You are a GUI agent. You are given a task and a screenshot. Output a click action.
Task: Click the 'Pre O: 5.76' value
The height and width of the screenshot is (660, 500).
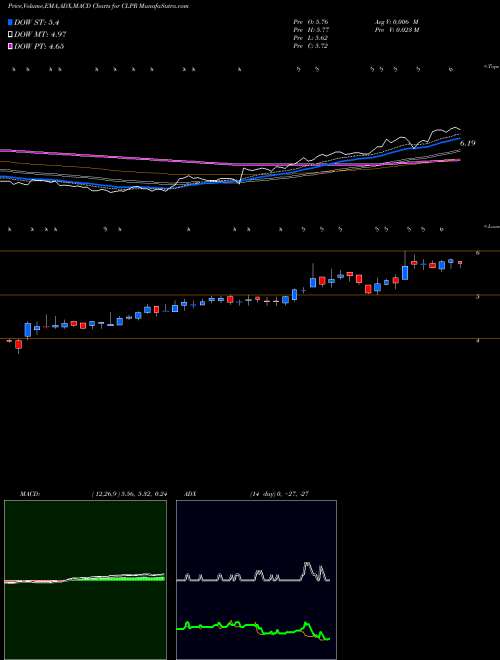311,21
